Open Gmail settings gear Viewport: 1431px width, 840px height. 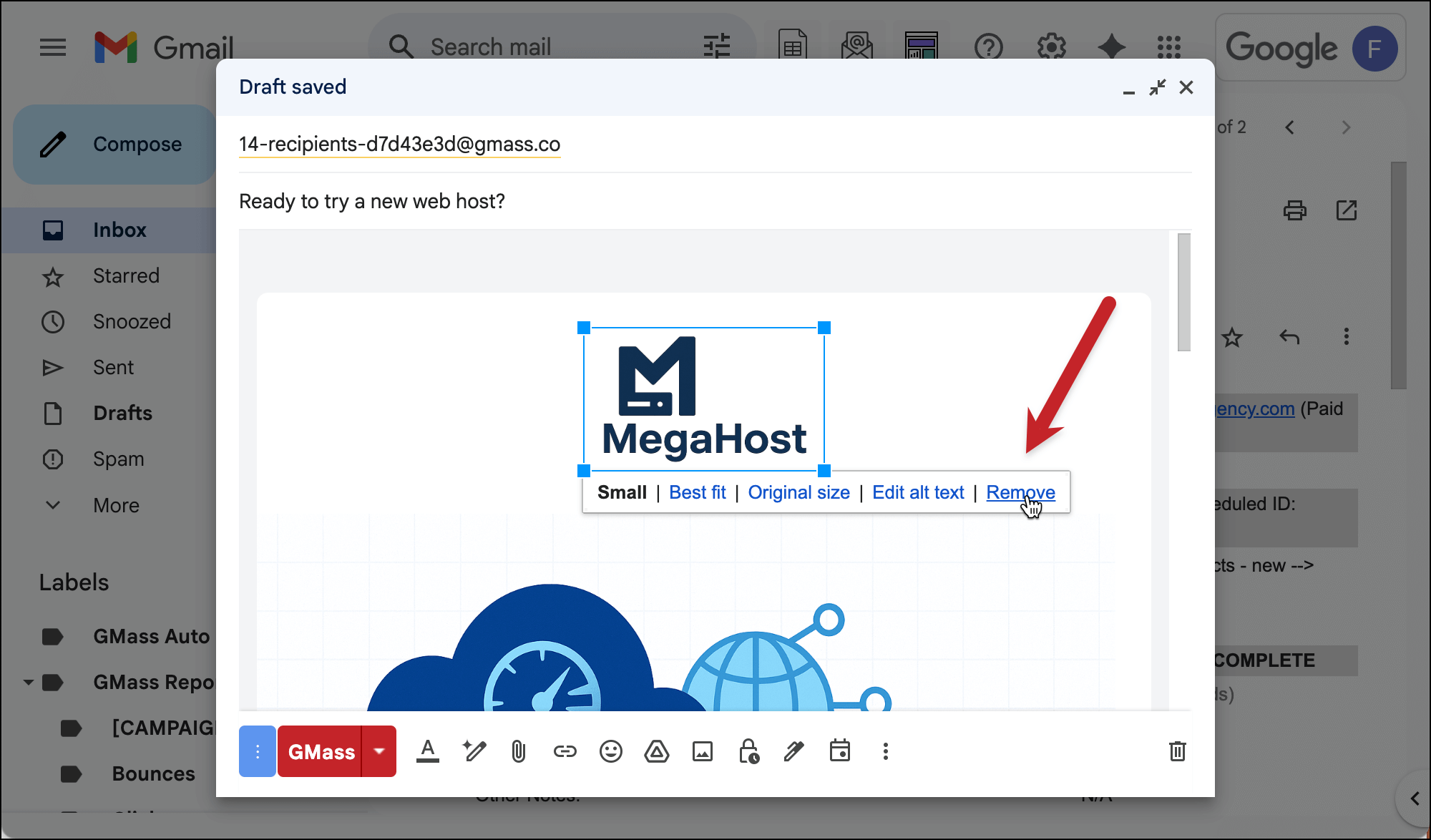pos(1051,47)
